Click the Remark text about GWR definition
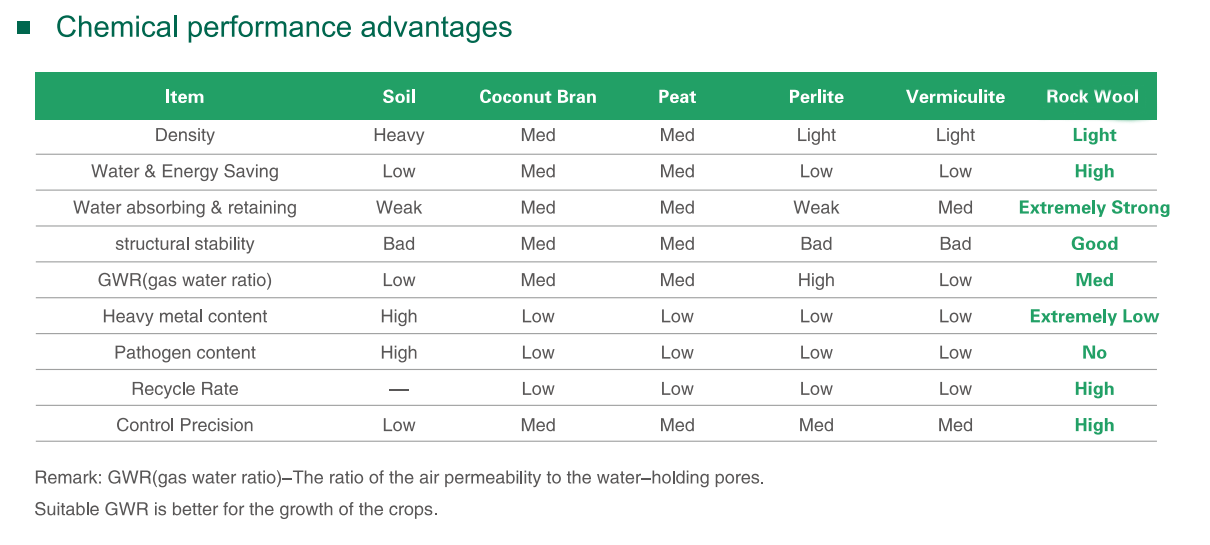The image size is (1210, 545). tap(399, 478)
